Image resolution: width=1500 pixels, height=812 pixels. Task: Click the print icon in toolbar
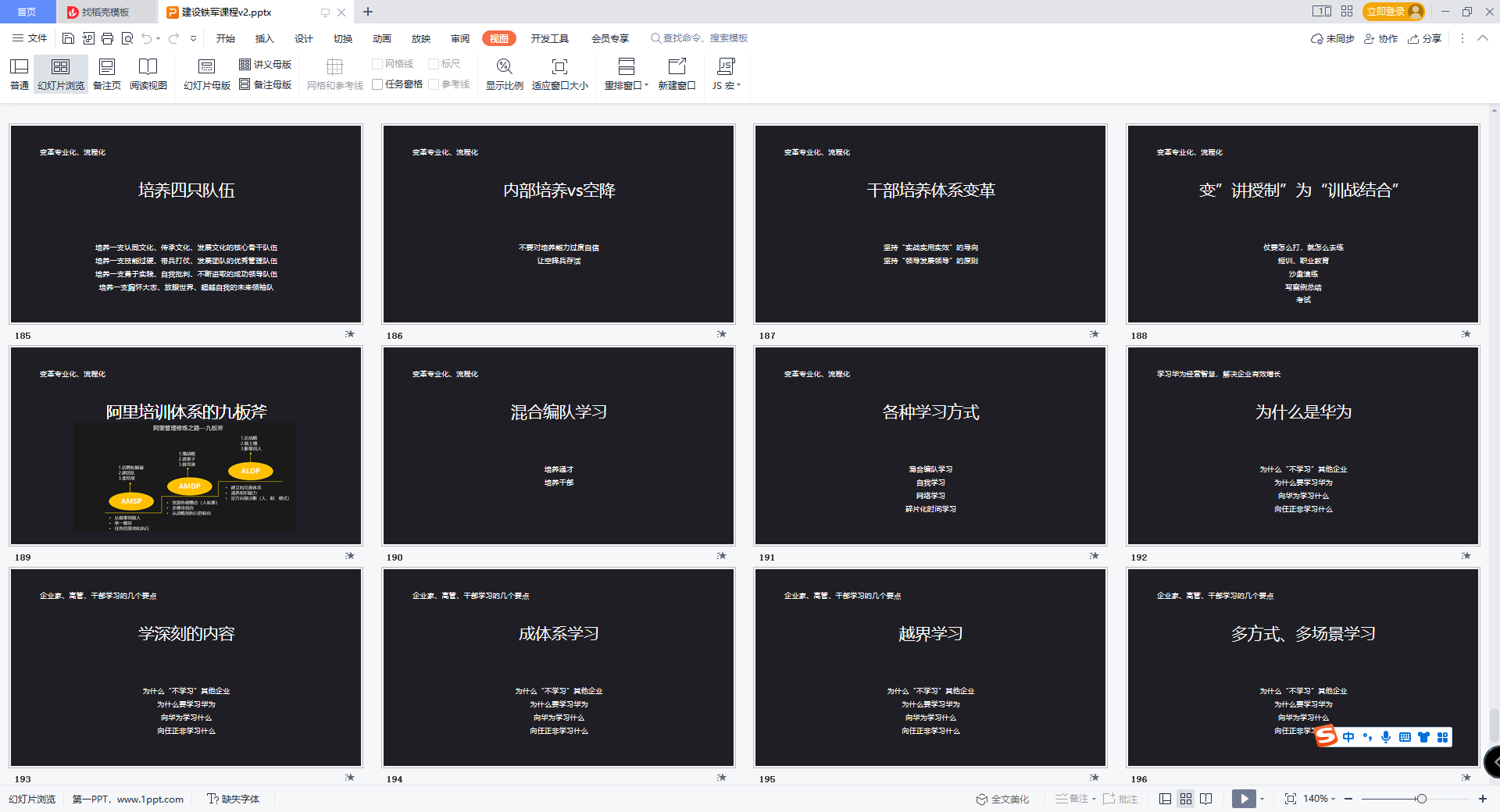[x=108, y=38]
